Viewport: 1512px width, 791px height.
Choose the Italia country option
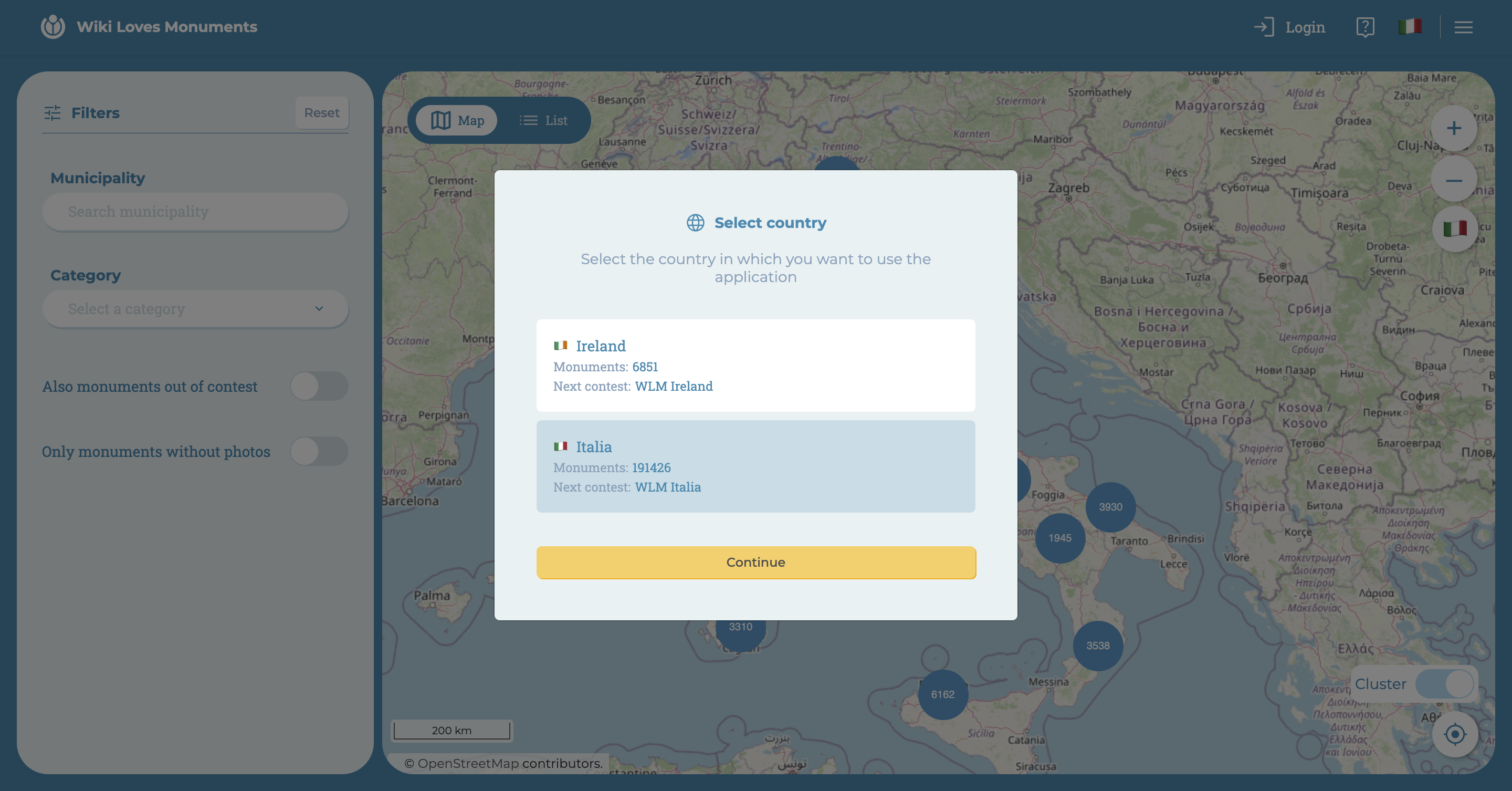pyautogui.click(x=755, y=466)
